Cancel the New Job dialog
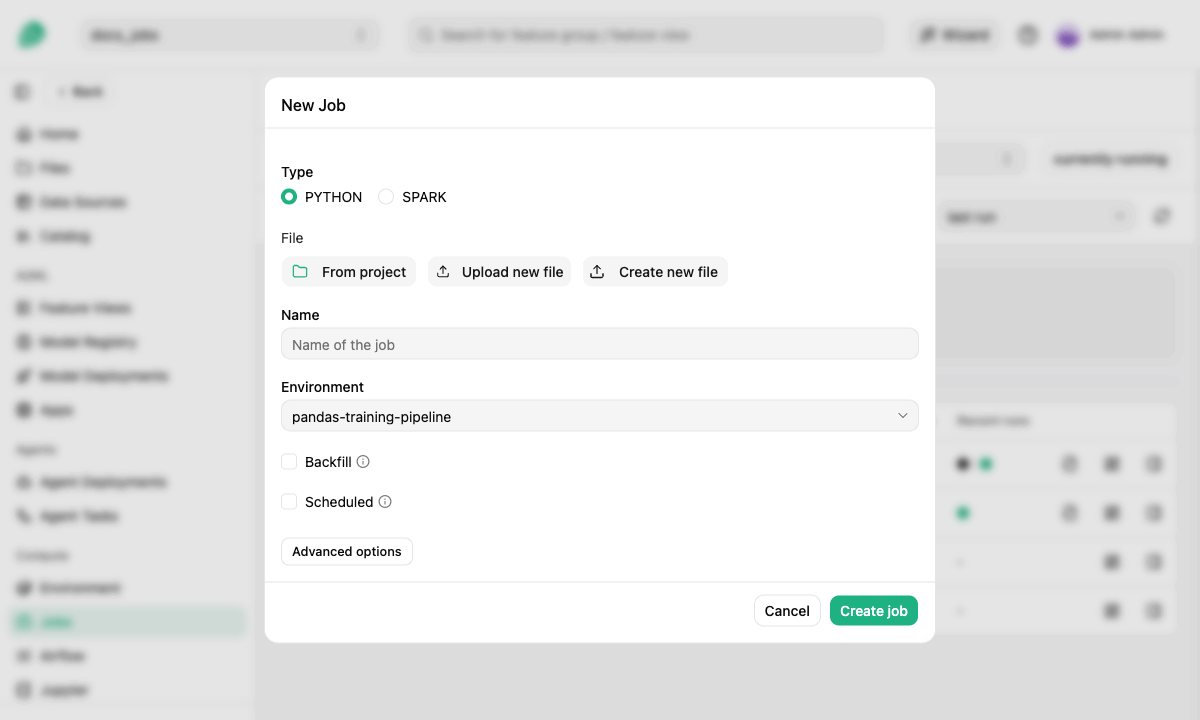1200x720 pixels. [787, 611]
